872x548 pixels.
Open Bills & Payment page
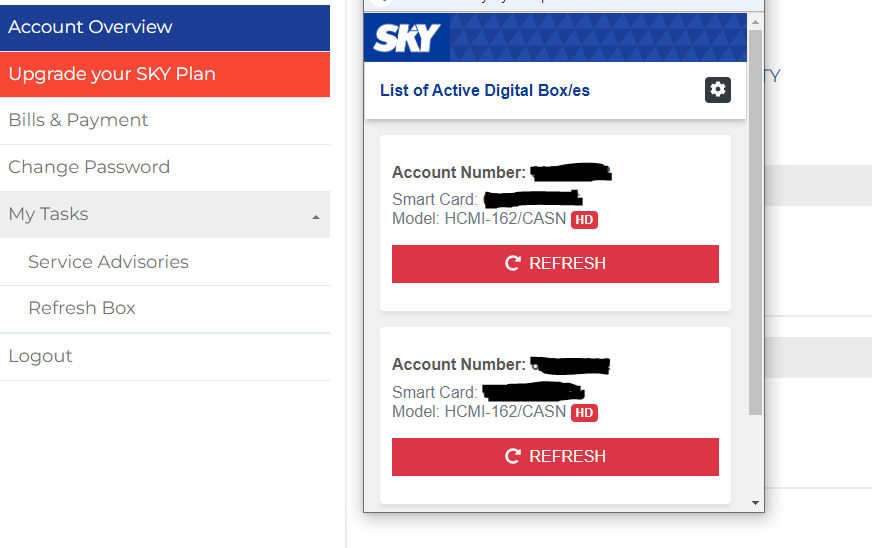pos(78,120)
